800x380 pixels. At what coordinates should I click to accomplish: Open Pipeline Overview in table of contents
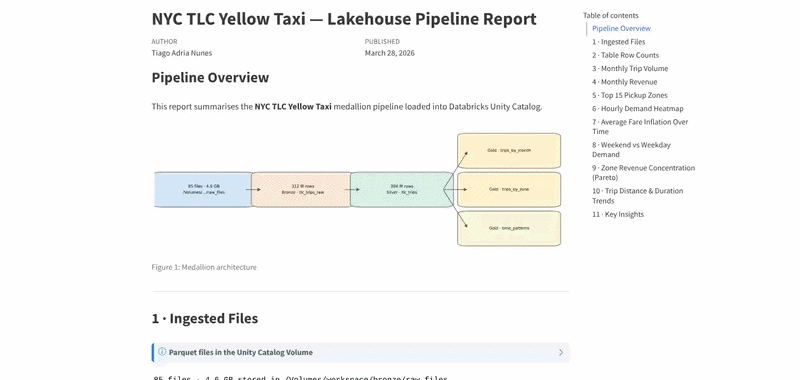pyautogui.click(x=621, y=29)
